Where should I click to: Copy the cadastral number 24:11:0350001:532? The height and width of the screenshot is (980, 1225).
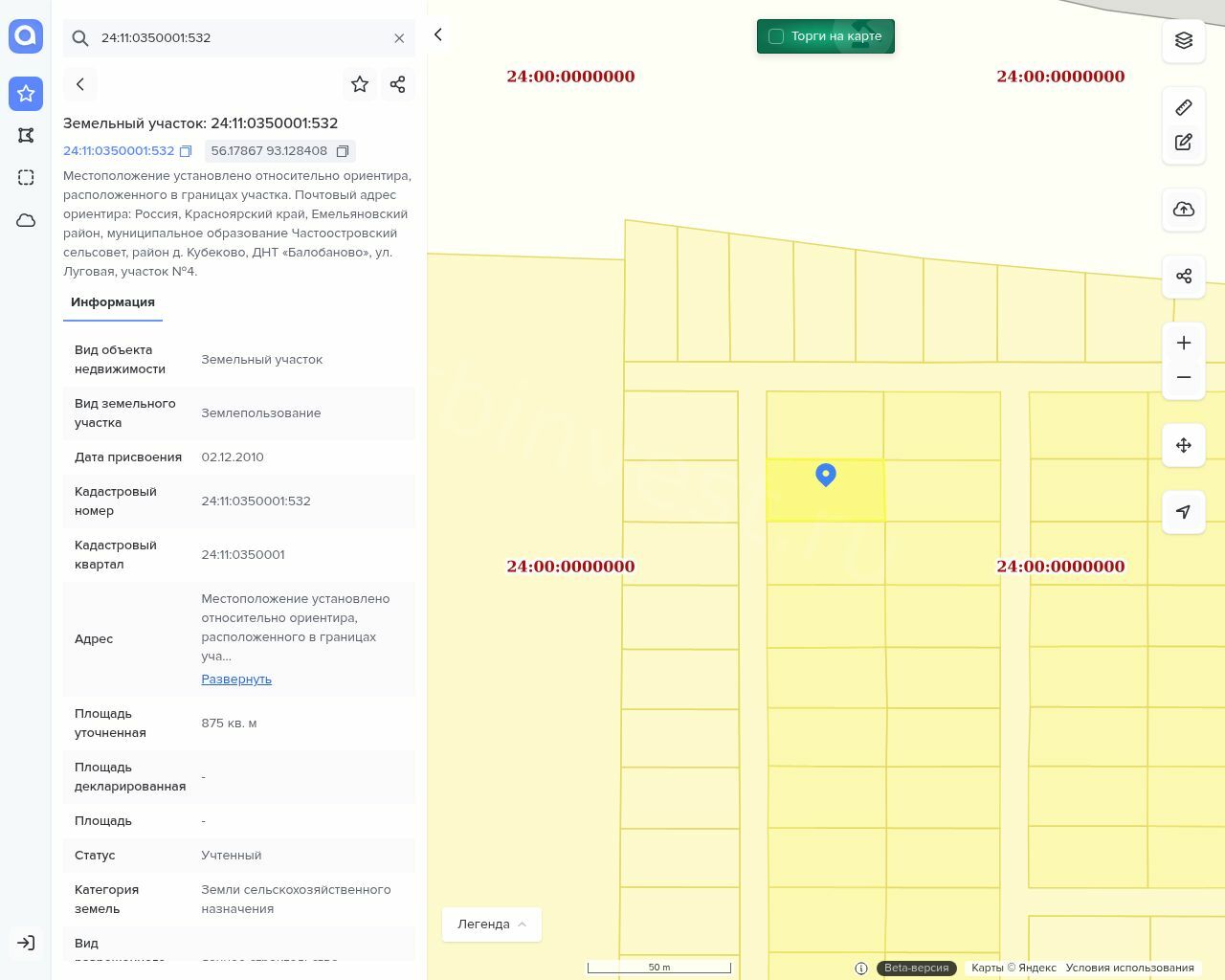tap(186, 151)
